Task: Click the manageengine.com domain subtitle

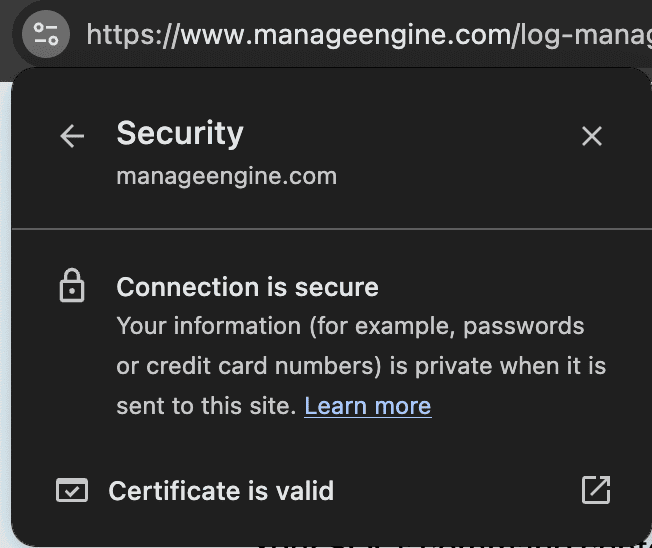Action: pos(226,177)
